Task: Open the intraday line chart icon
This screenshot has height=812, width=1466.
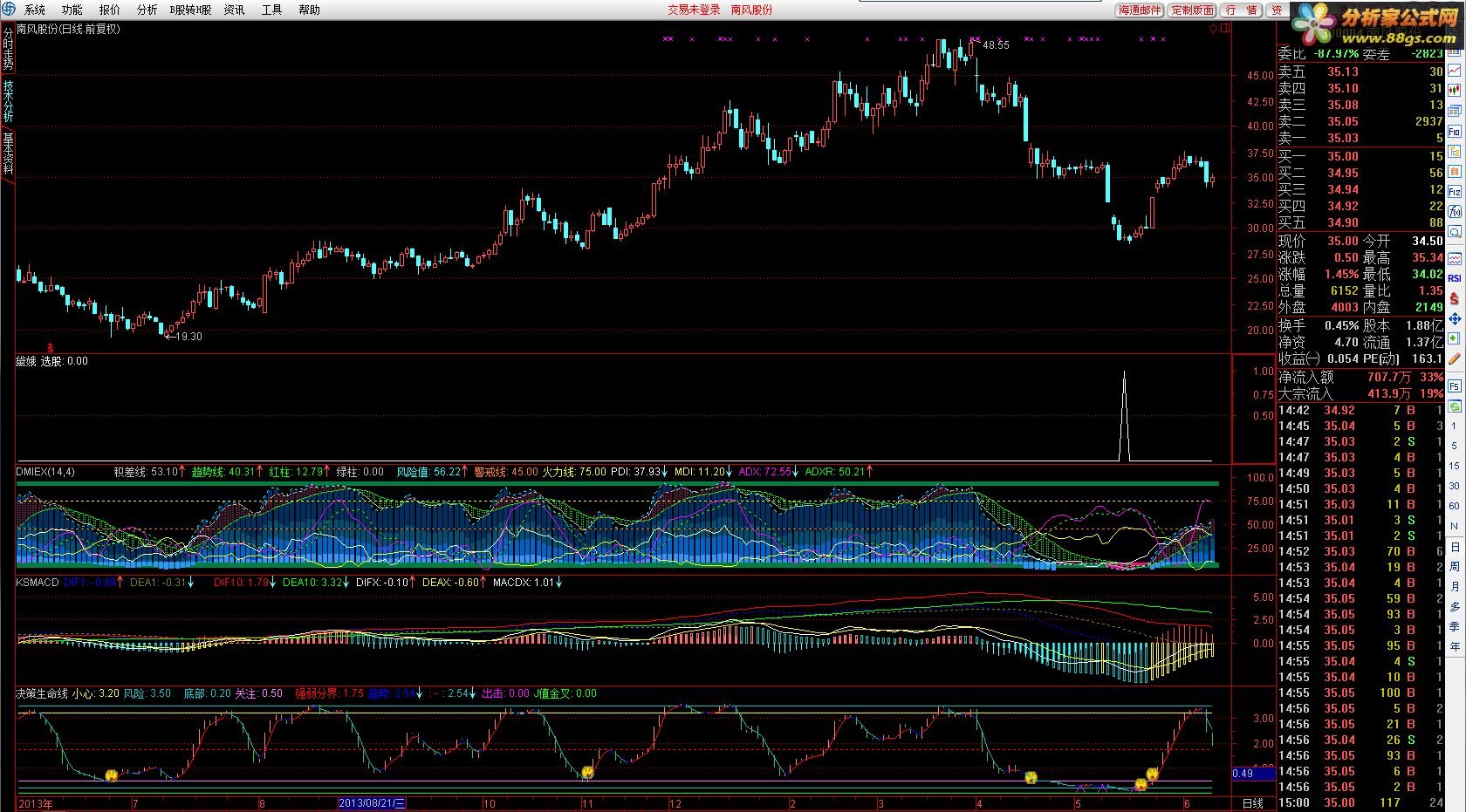Action: pyautogui.click(x=1455, y=71)
